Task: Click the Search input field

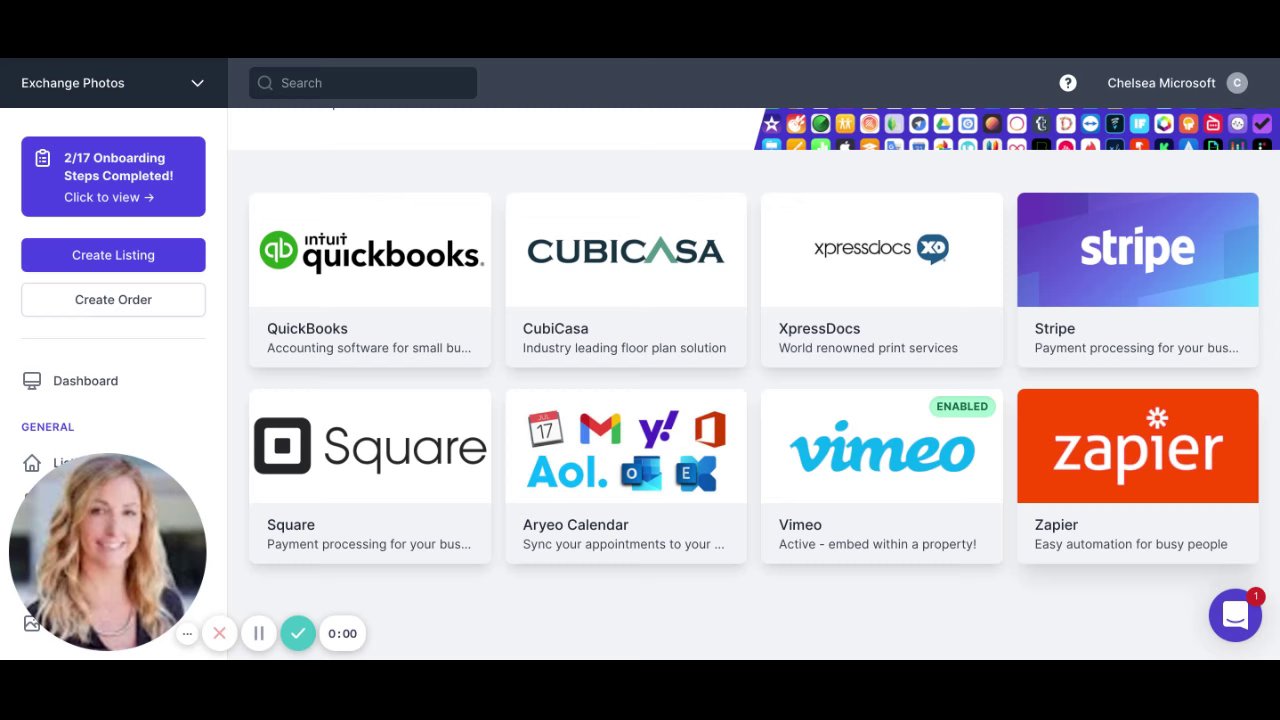Action: (363, 83)
